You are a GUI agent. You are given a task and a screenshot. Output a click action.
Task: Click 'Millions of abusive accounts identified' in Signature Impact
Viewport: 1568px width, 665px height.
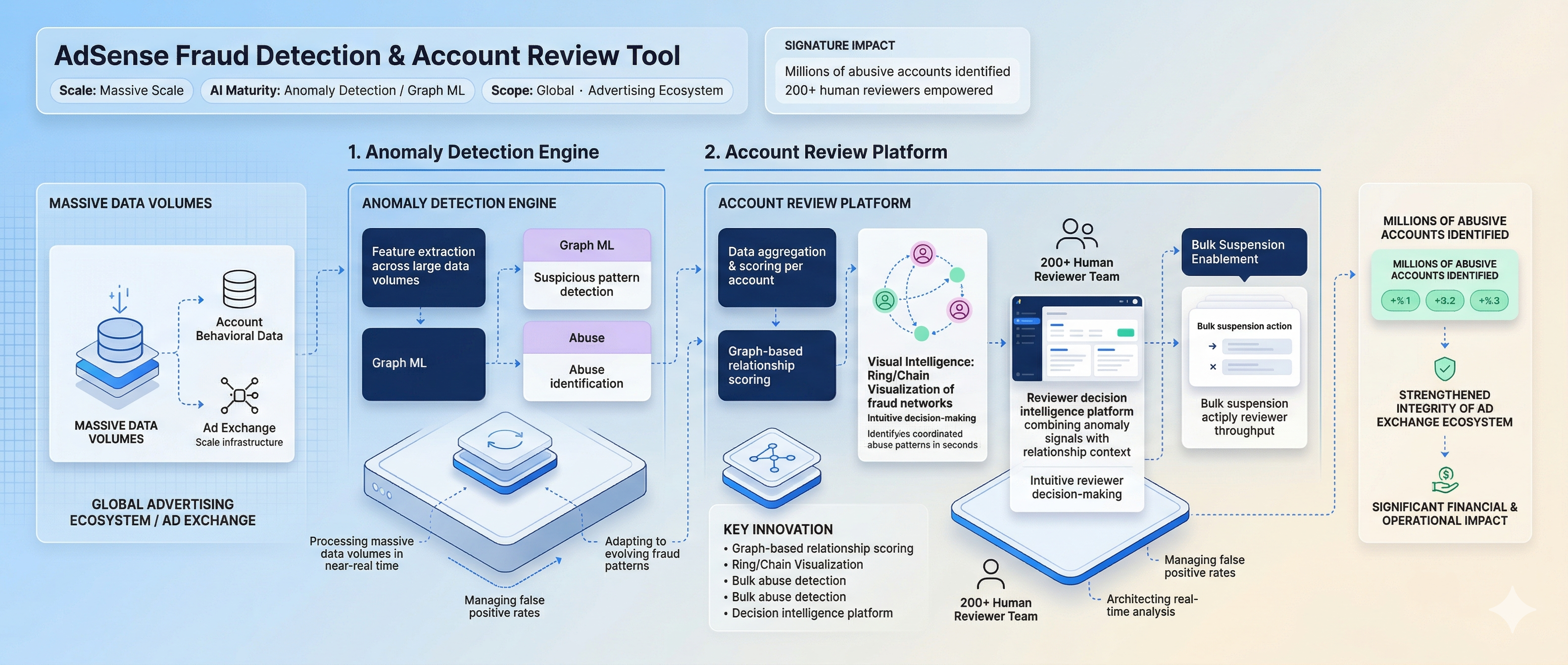coord(897,71)
